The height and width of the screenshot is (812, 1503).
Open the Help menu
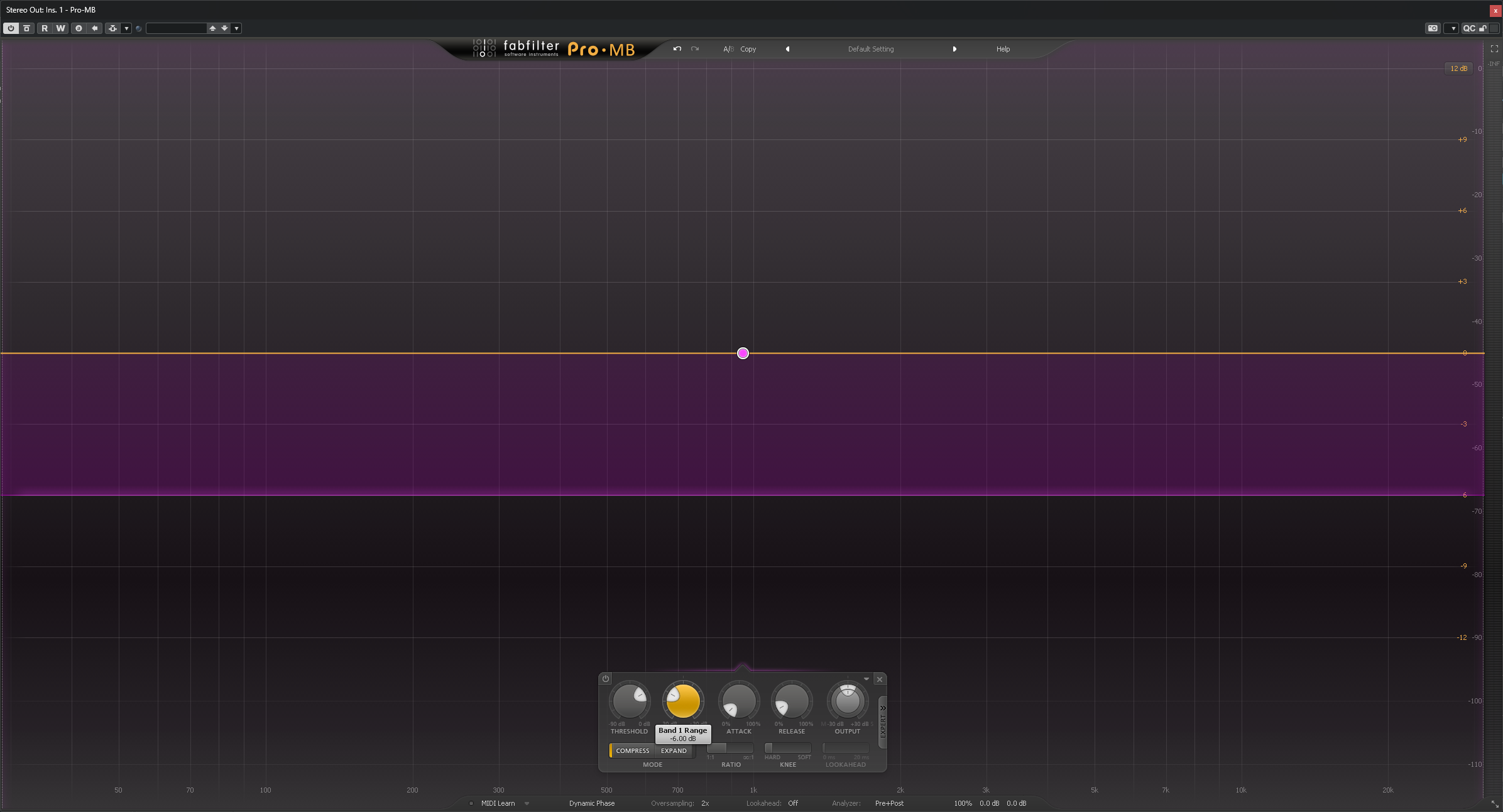click(1003, 49)
